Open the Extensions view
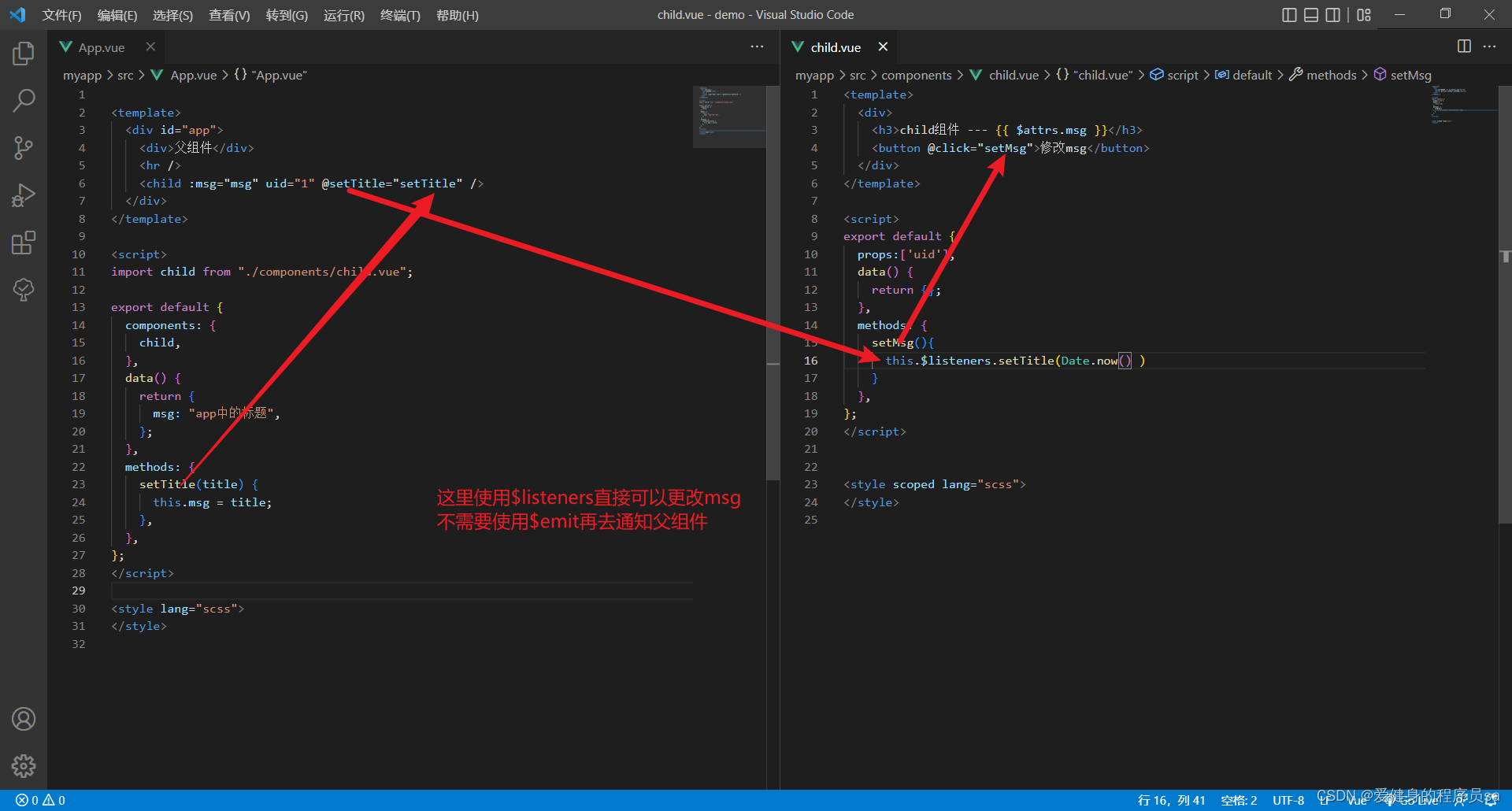The image size is (1512, 811). (x=24, y=243)
